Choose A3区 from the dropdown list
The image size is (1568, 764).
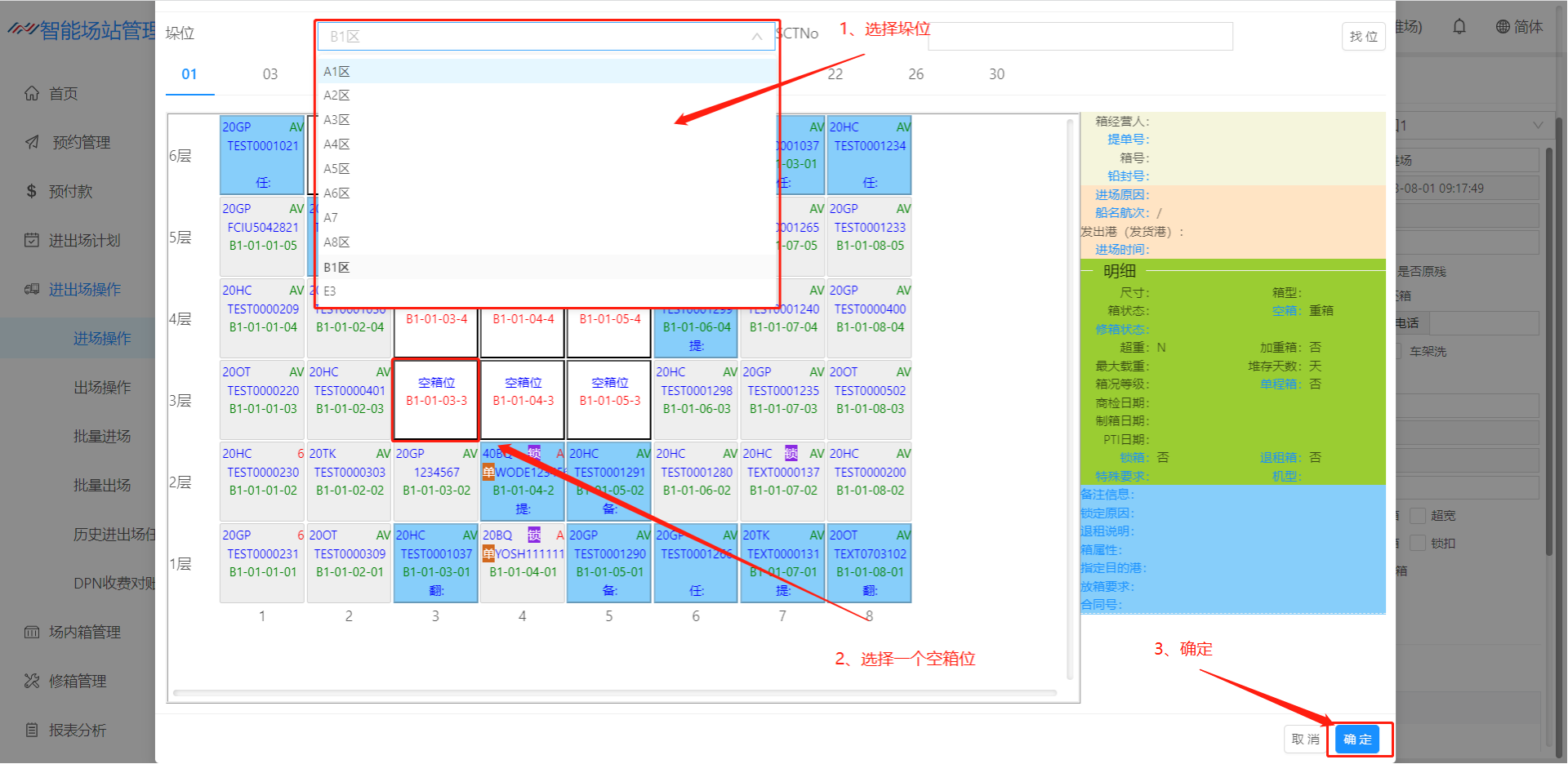[x=336, y=120]
